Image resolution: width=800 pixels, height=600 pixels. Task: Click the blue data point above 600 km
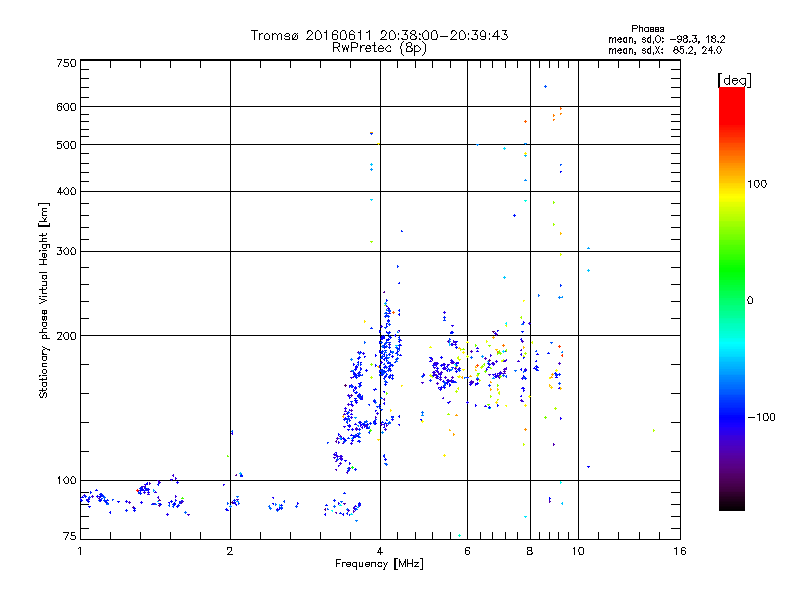(545, 87)
